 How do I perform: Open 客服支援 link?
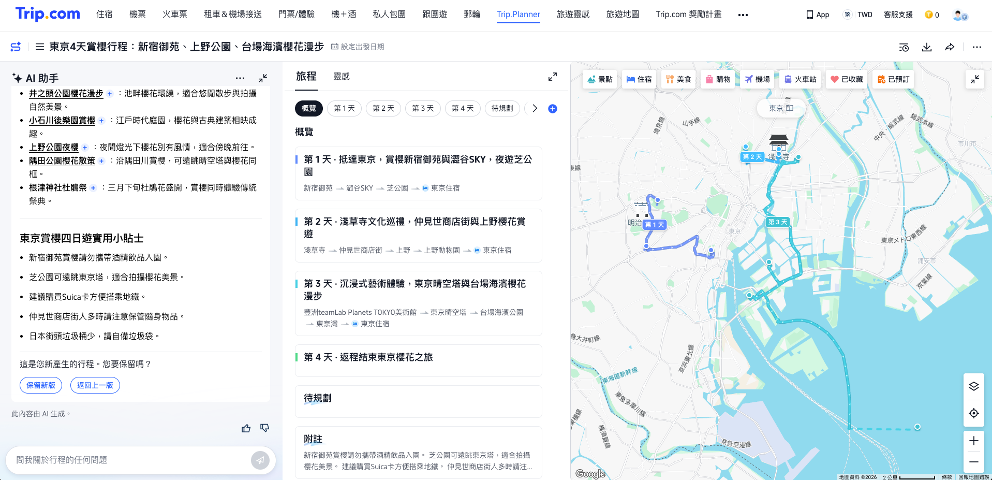coord(898,15)
